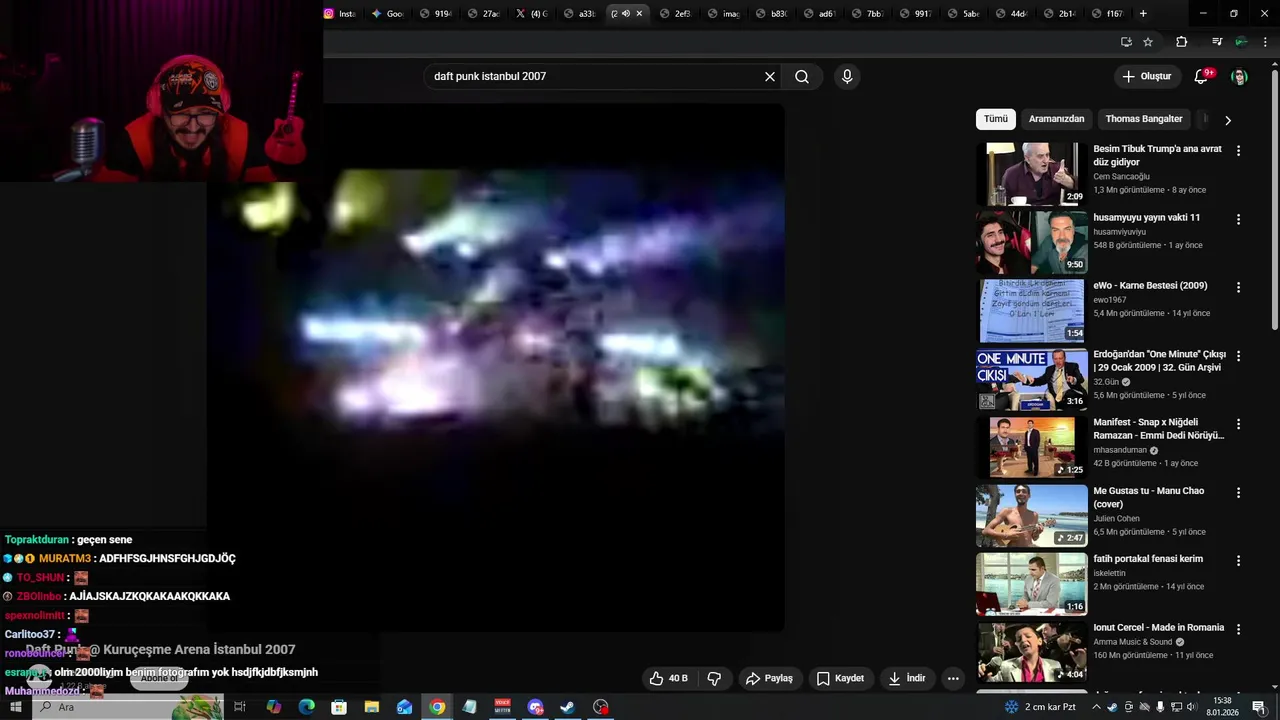Switch to the Google browser tab
This screenshot has height=720, width=1280.
coord(388,13)
